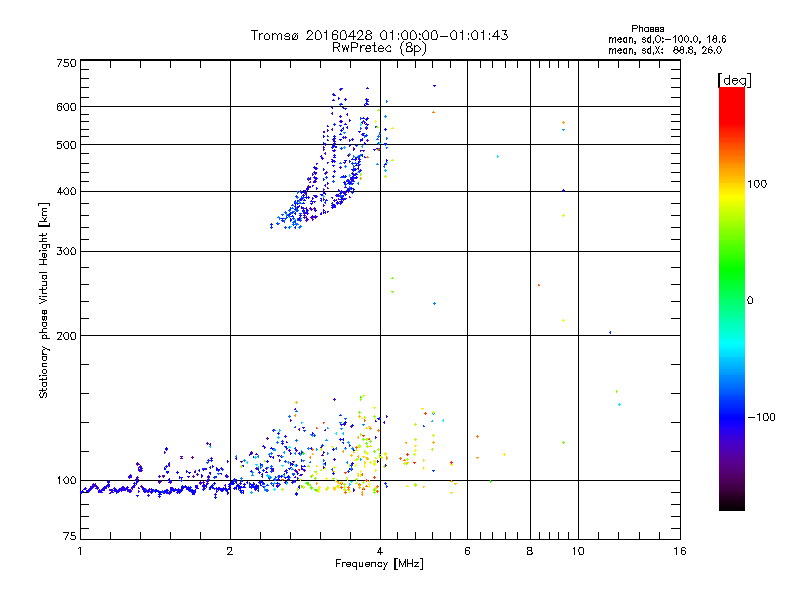Click the subtitle 'RwPretec (8p)'

379,48
